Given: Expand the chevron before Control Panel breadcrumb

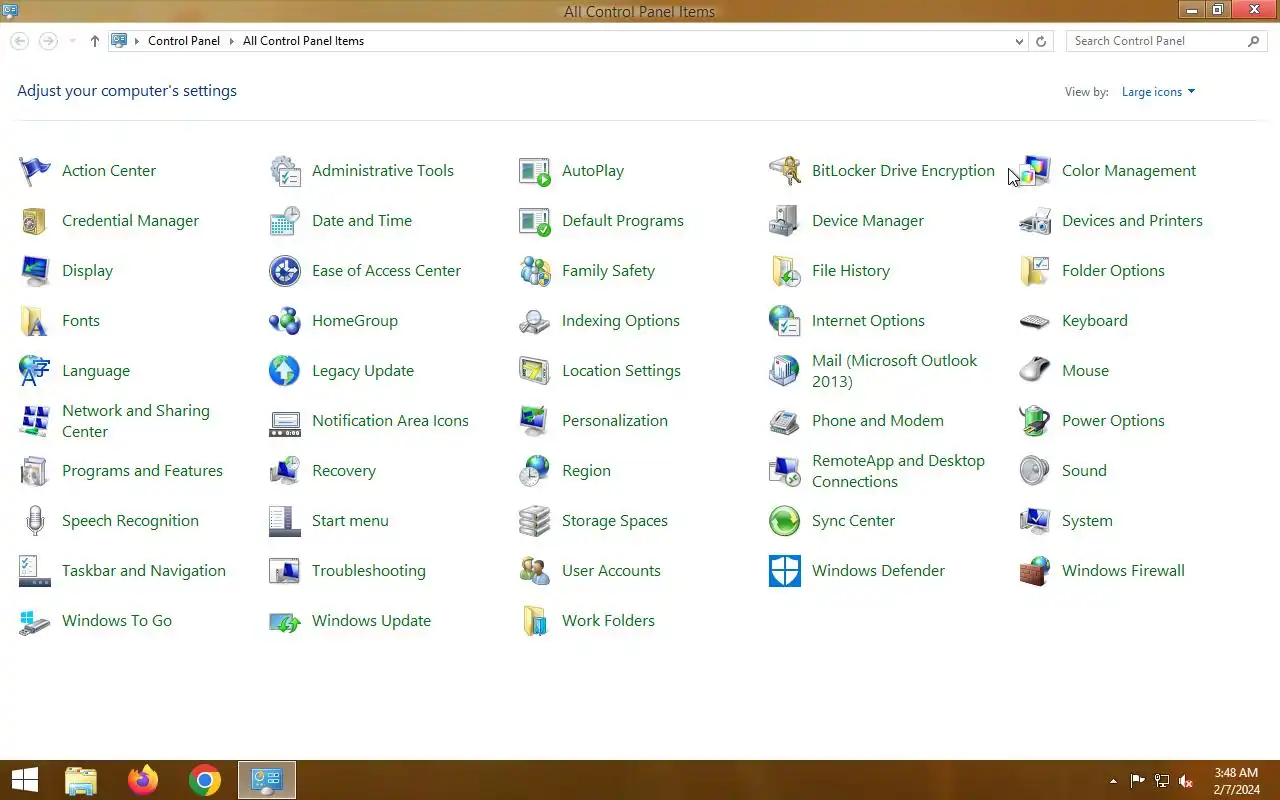Looking at the screenshot, I should click(138, 41).
